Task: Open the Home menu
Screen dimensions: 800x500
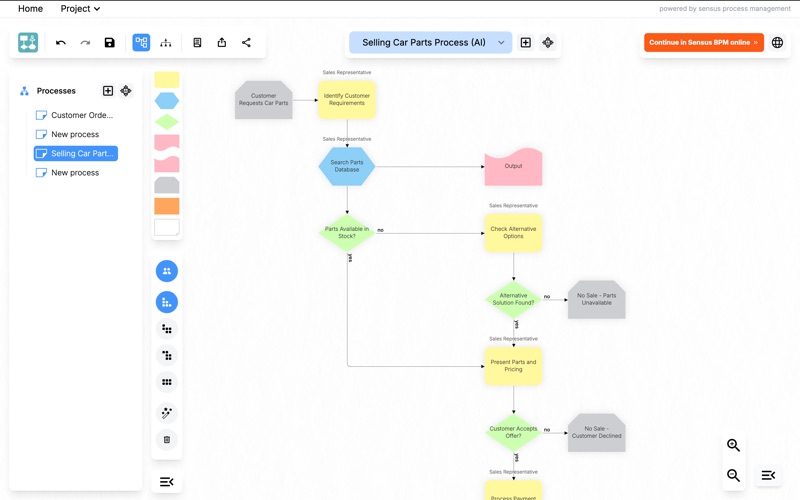Action: [31, 9]
